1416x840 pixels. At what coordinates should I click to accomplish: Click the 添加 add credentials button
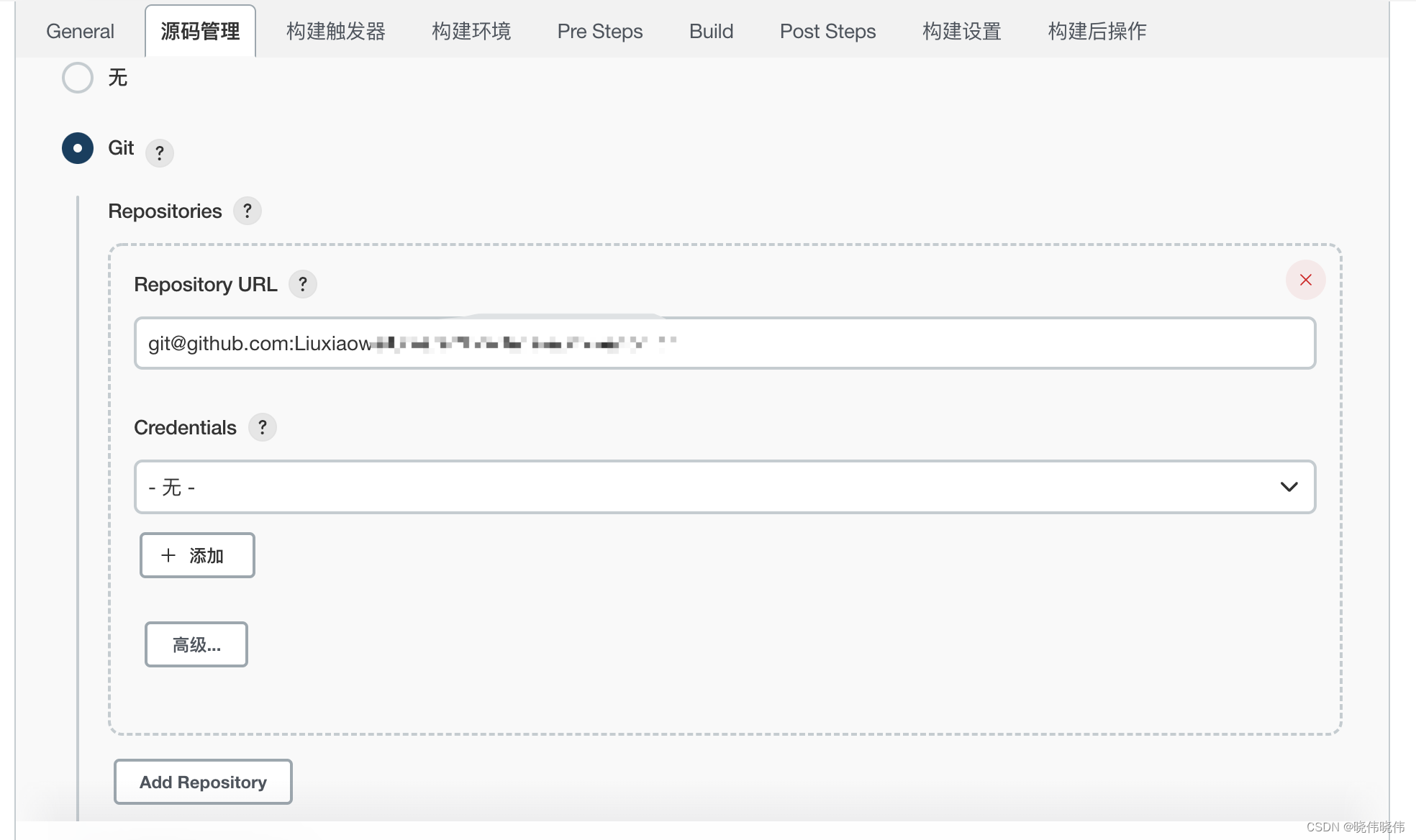pos(197,555)
